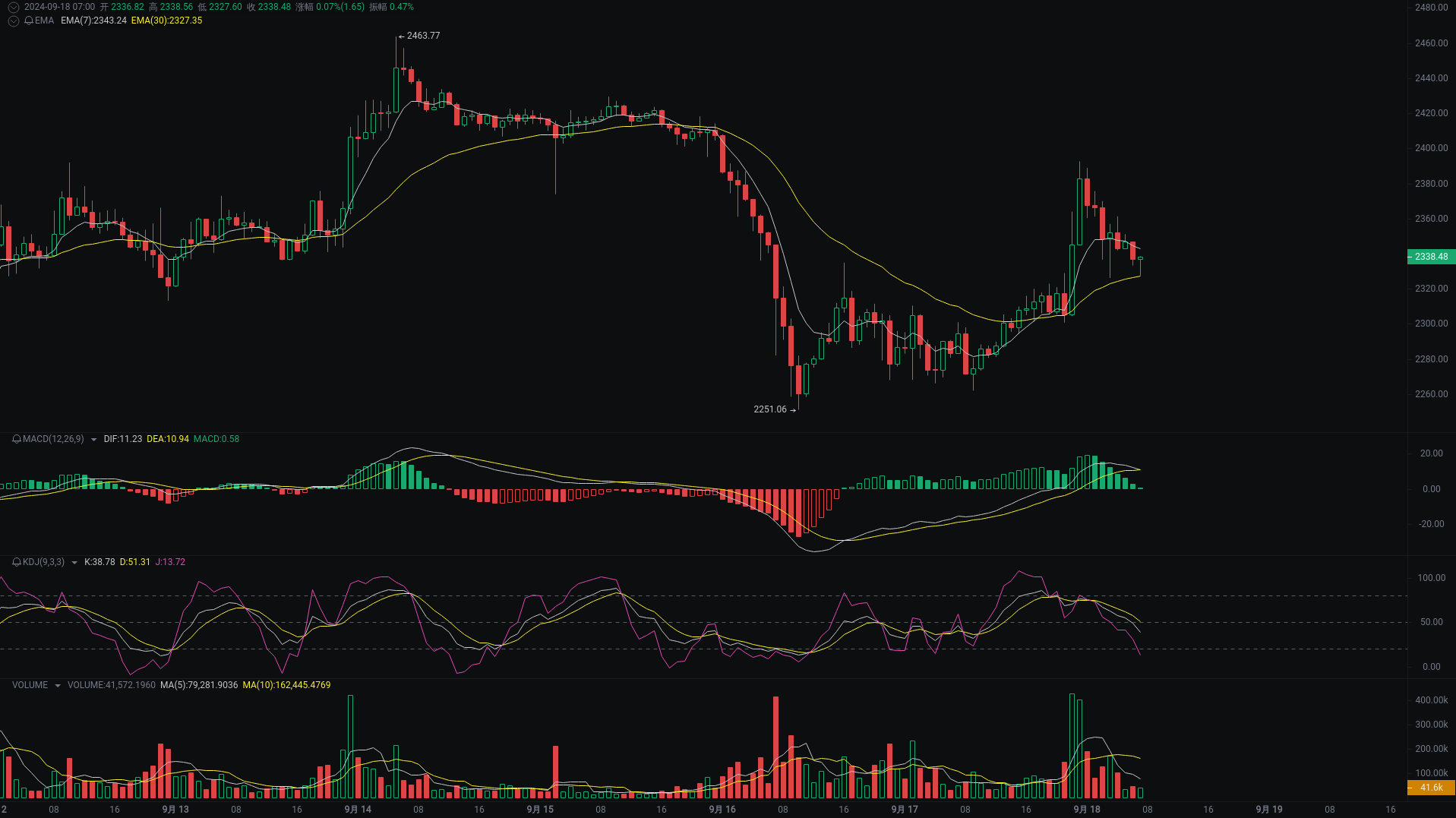Click the EMA alert bell icon
The width and height of the screenshot is (1456, 818).
pyautogui.click(x=29, y=21)
